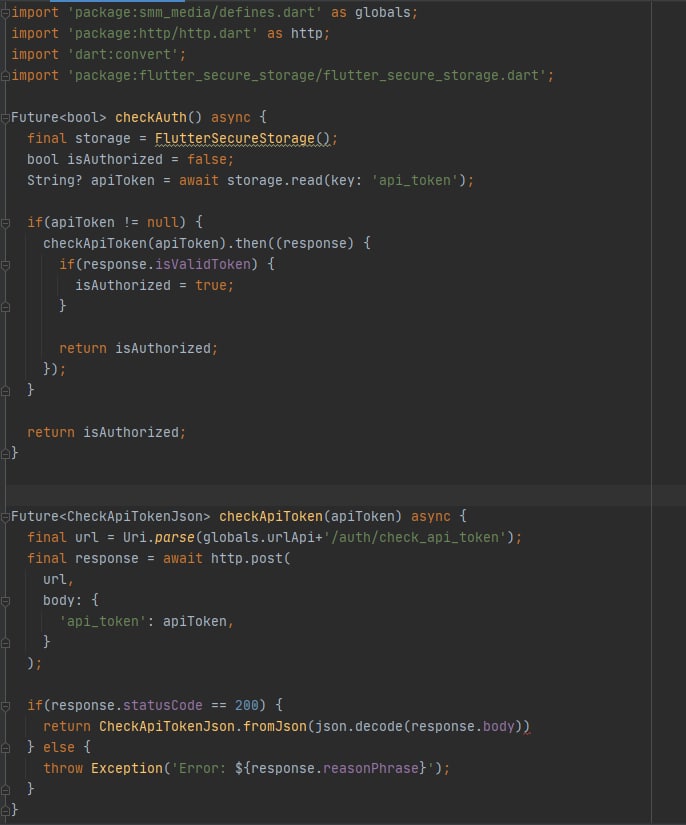Click the url, argument line under http.post
The height and width of the screenshot is (825, 686).
58,579
